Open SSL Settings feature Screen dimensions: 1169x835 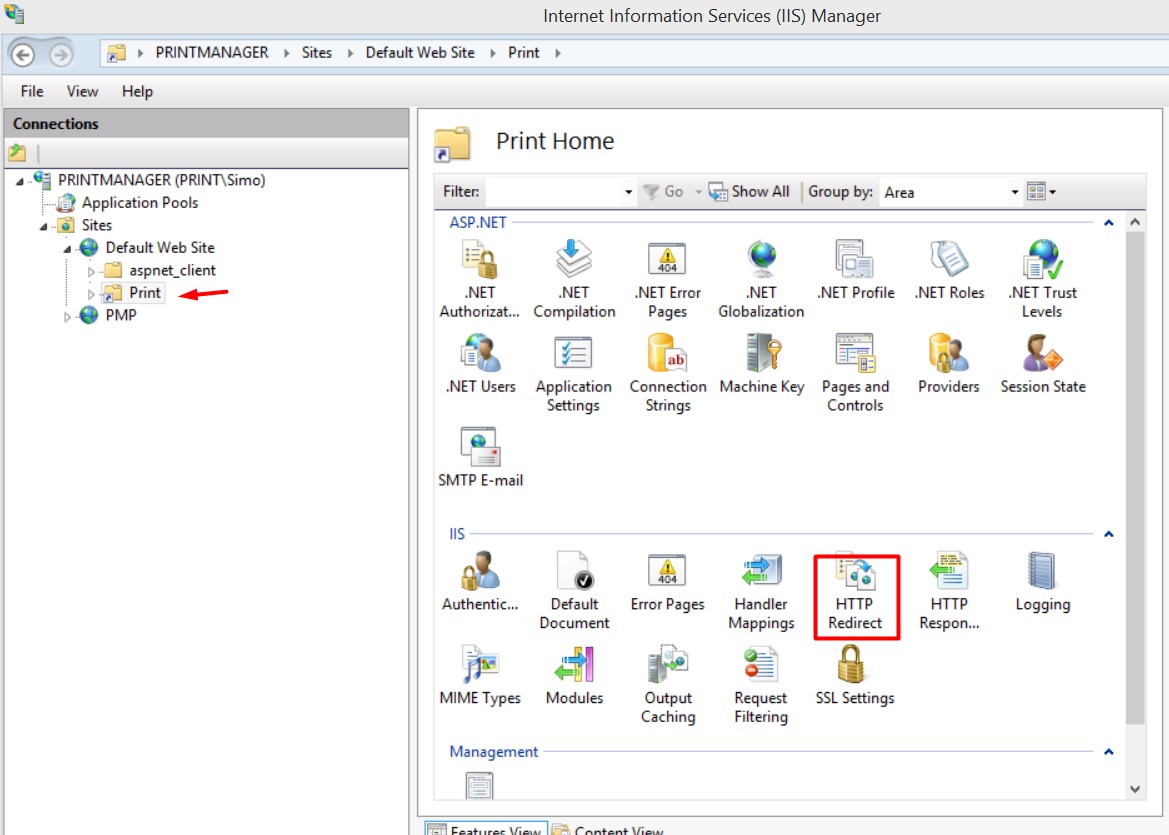(854, 675)
